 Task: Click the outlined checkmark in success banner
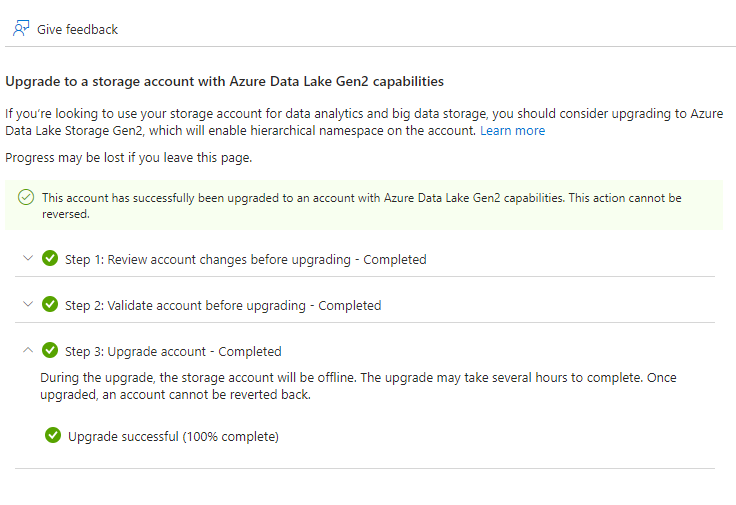click(26, 198)
